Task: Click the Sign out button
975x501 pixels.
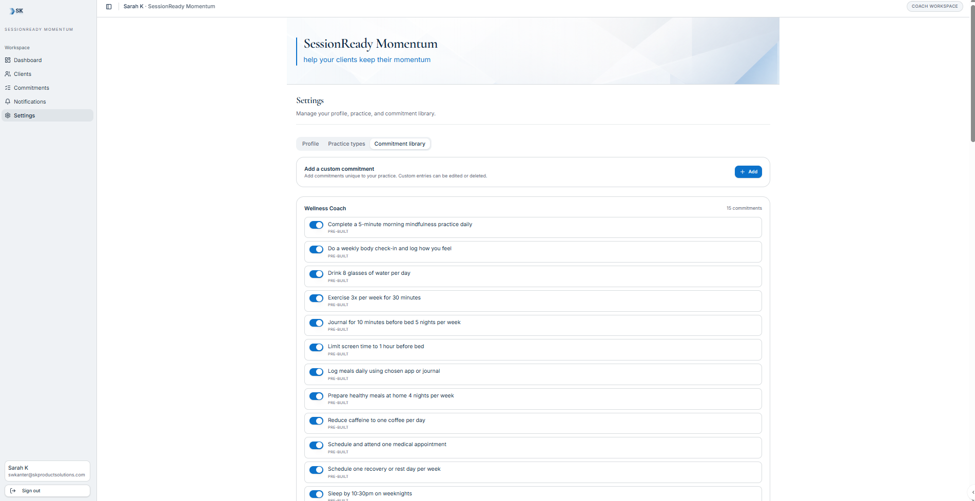Action: pos(47,490)
